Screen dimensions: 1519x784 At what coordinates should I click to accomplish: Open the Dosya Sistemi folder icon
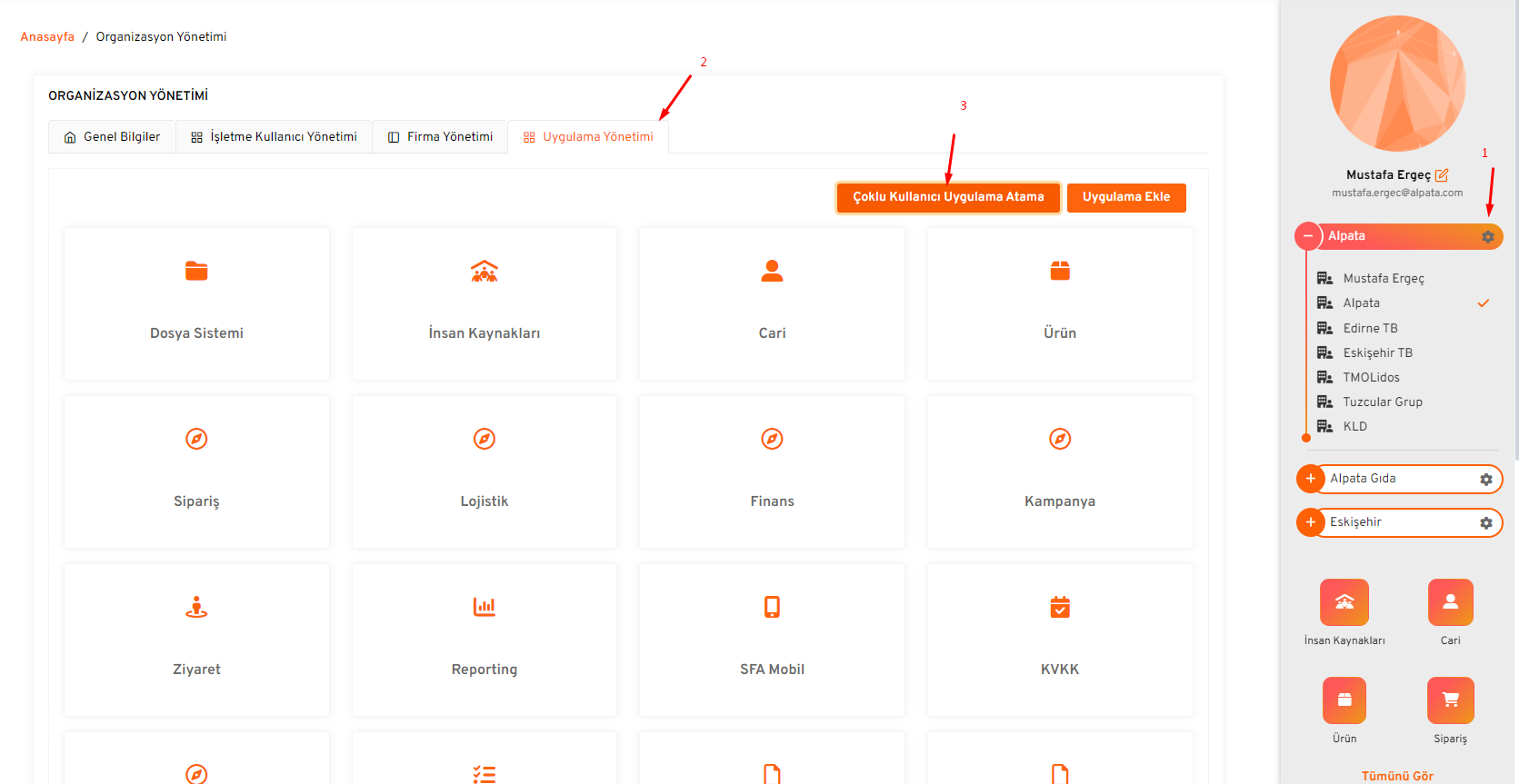(196, 271)
